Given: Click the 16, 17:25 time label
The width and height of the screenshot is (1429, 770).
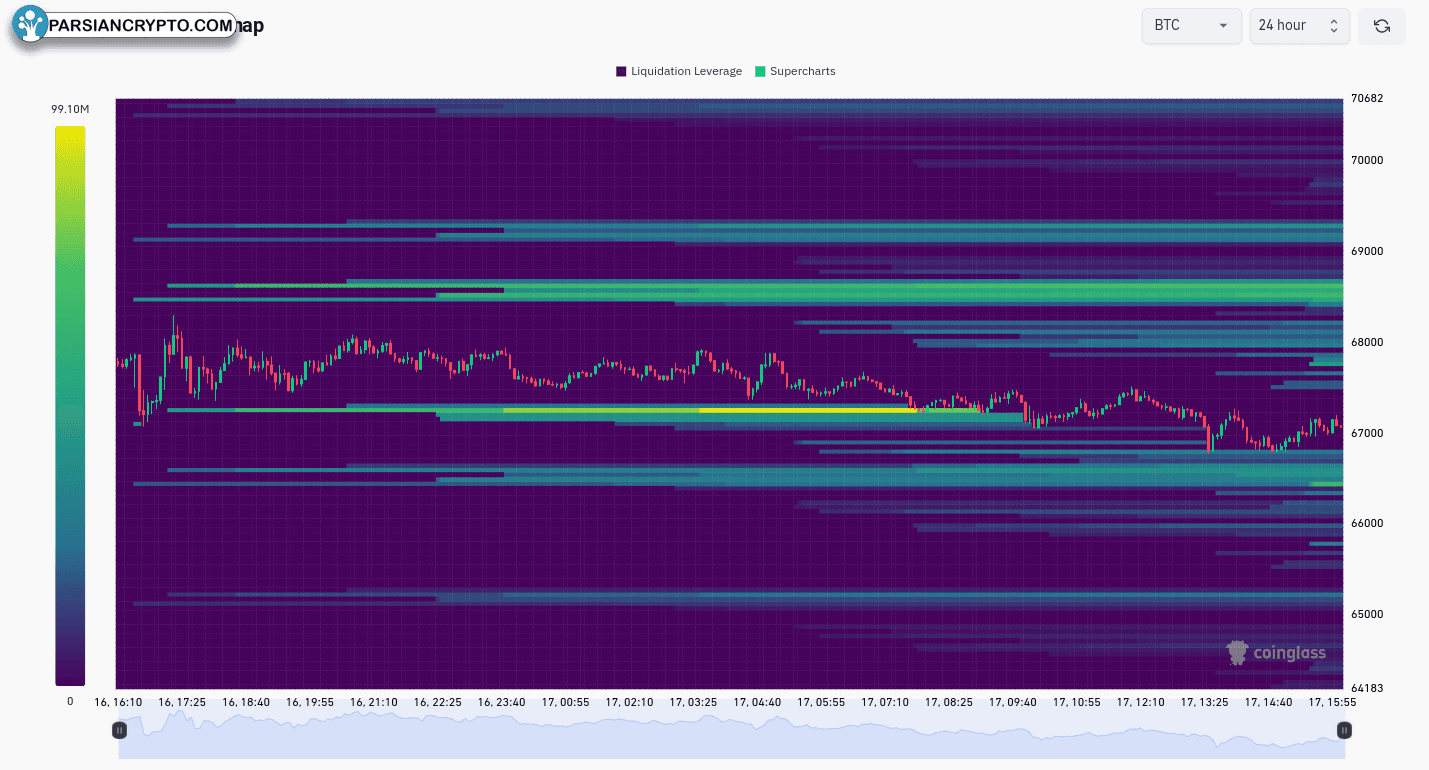Looking at the screenshot, I should (x=182, y=702).
